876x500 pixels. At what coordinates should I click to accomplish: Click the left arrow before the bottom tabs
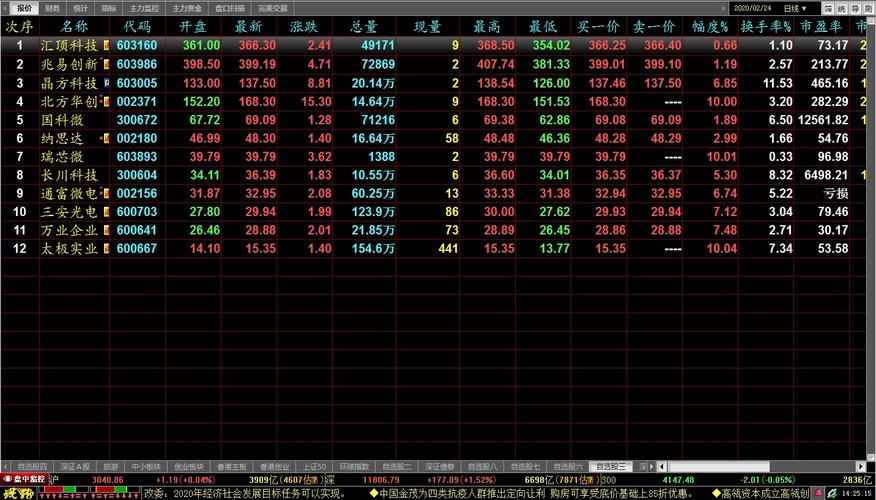point(6,466)
